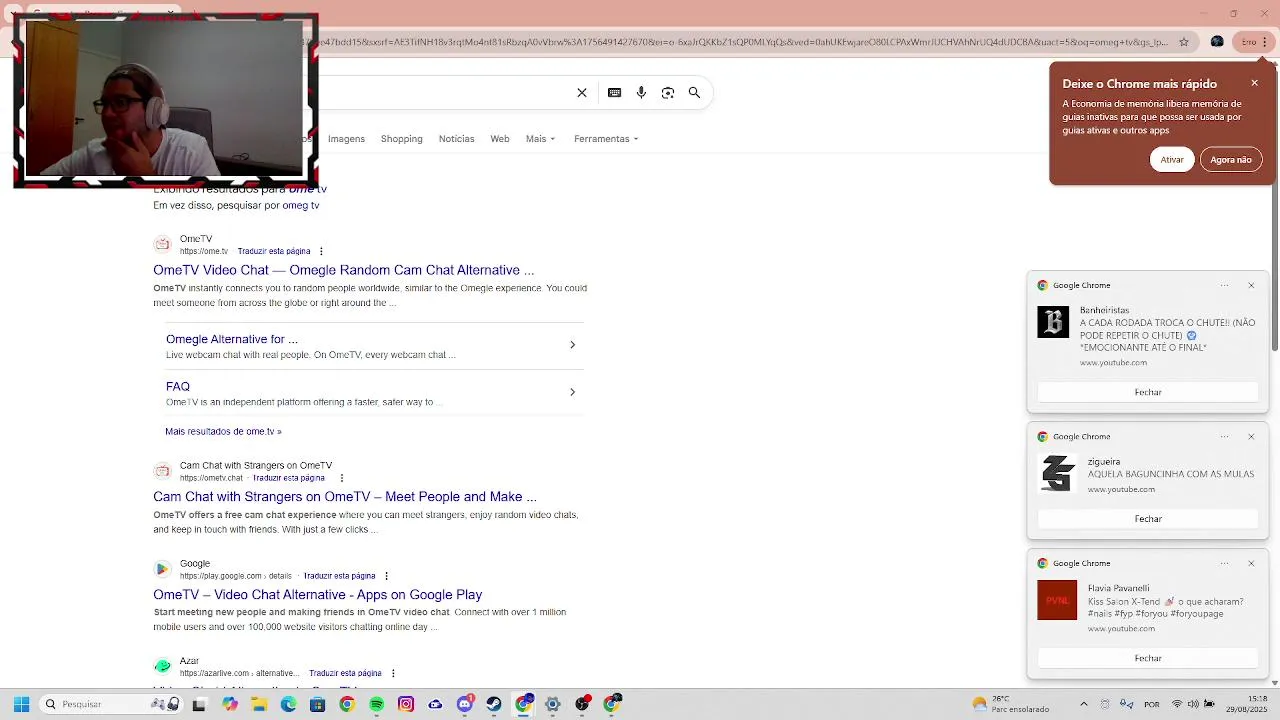This screenshot has height=720, width=1280.
Task: Open options for the Azar result
Action: coord(393,673)
